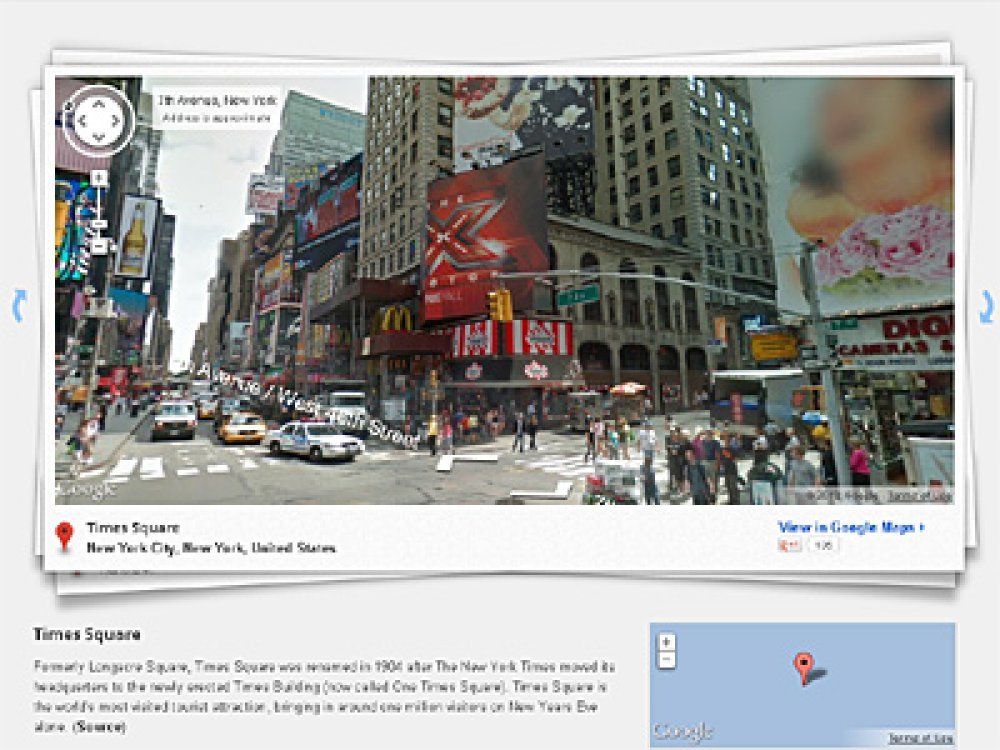Pan left using the compass left arrow

pyautogui.click(x=80, y=122)
